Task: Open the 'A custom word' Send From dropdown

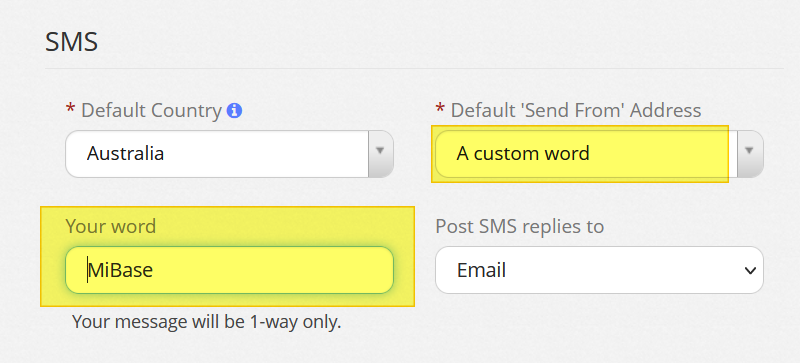Action: coord(599,154)
